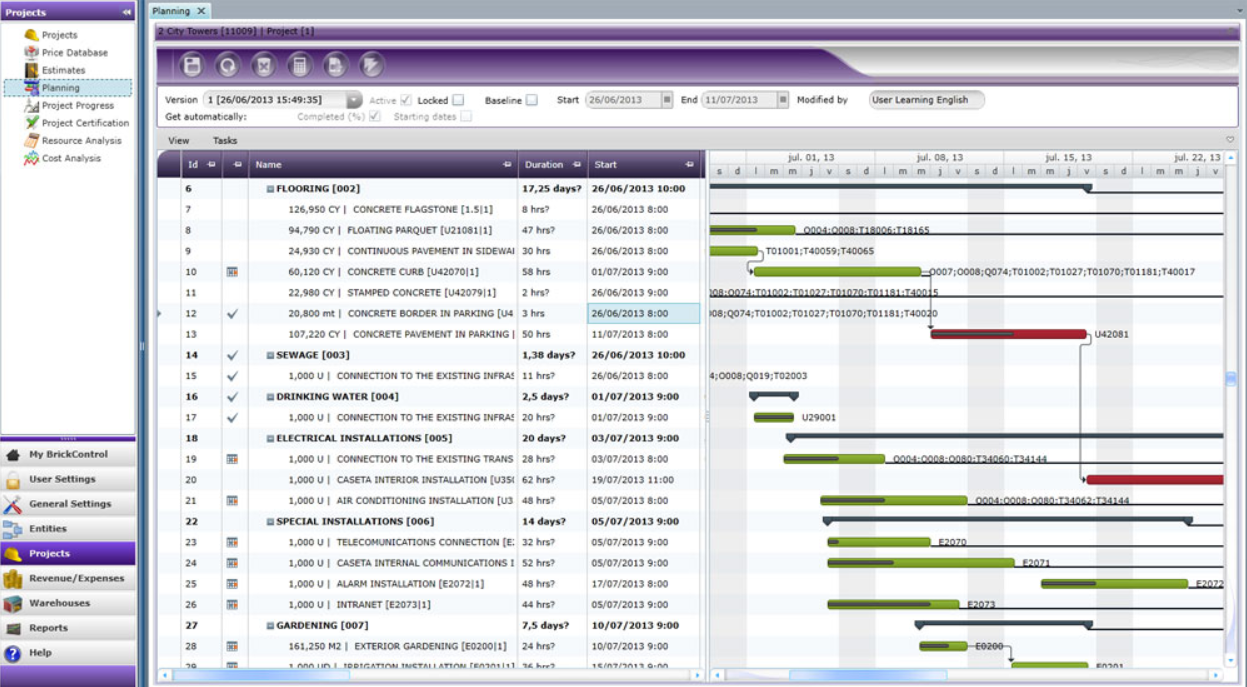Click calendar icon beside the Start date

pyautogui.click(x=667, y=100)
